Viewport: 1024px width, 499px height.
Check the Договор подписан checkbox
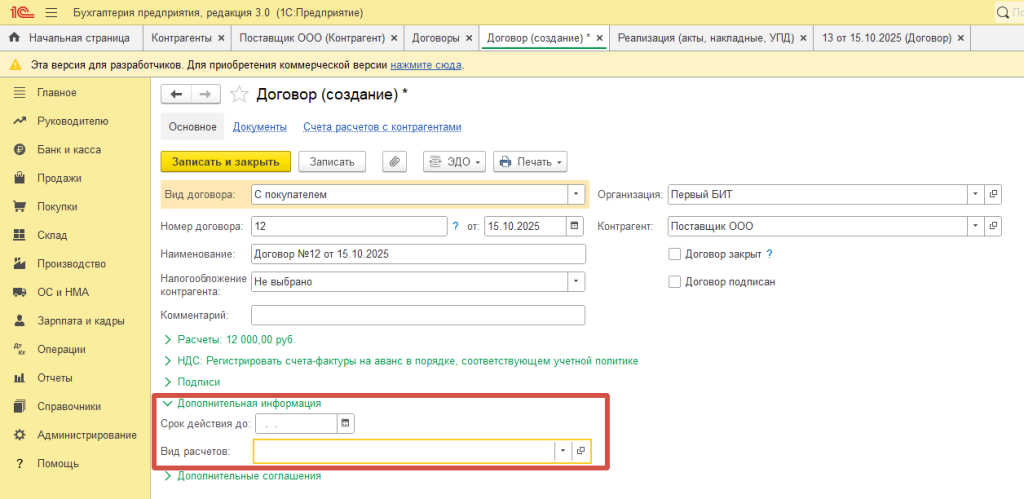click(675, 282)
